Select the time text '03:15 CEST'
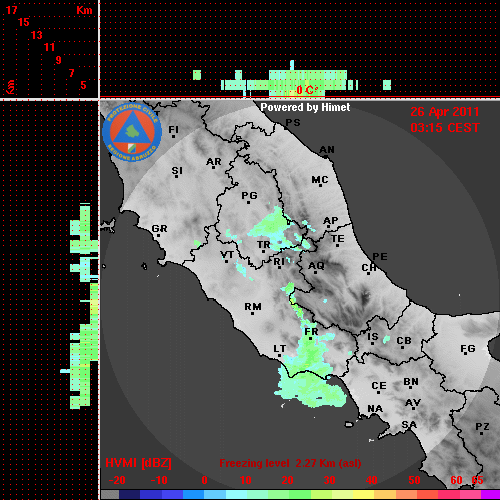 pos(445,128)
